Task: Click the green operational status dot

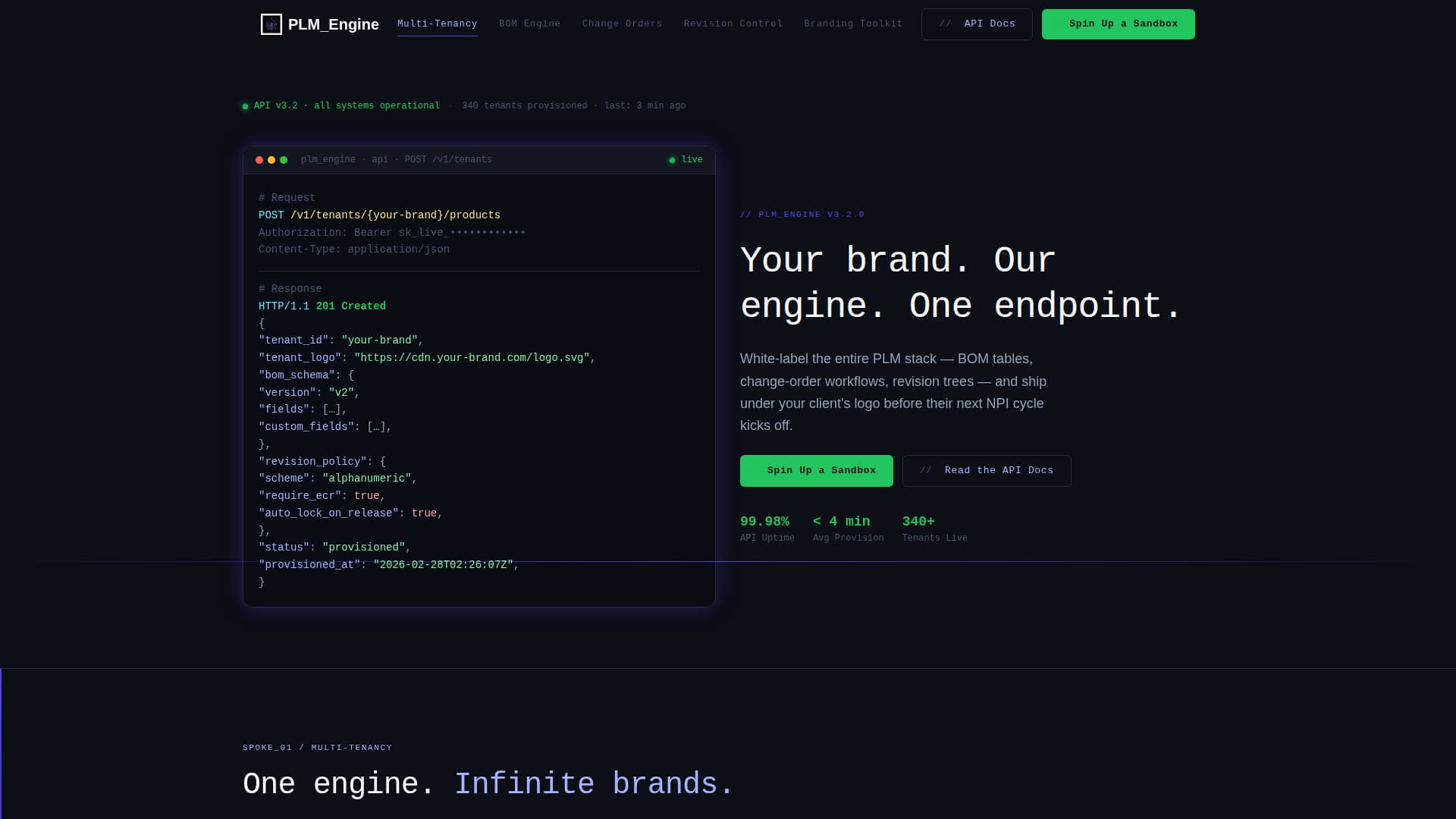Action: coord(244,106)
